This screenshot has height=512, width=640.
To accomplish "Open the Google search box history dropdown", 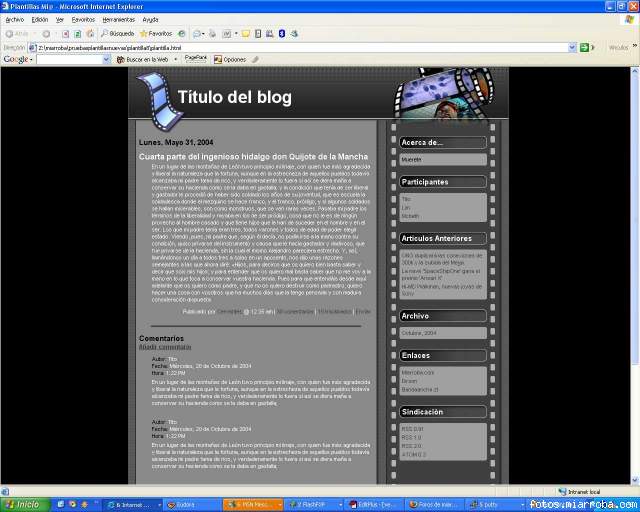I will [x=107, y=60].
